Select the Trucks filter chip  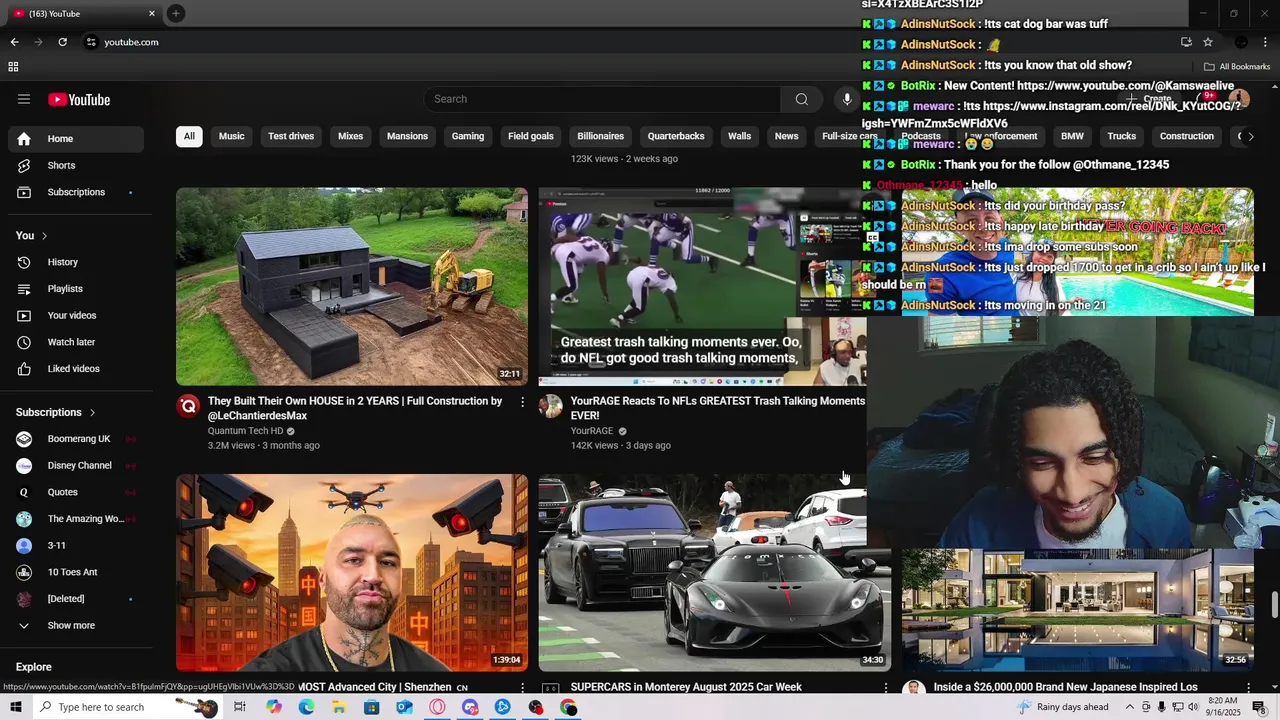pyautogui.click(x=1121, y=136)
